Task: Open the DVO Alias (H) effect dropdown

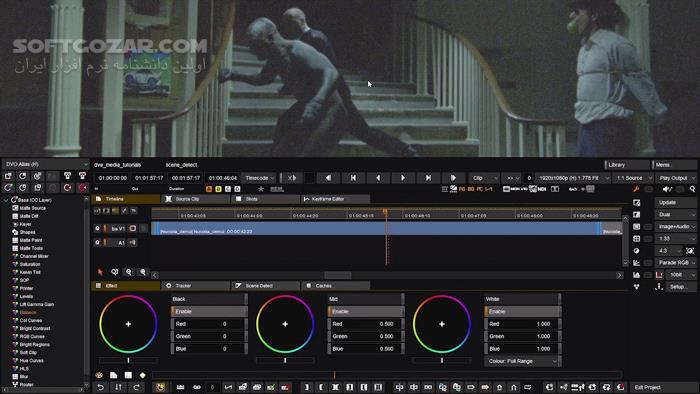Action: (x=45, y=165)
